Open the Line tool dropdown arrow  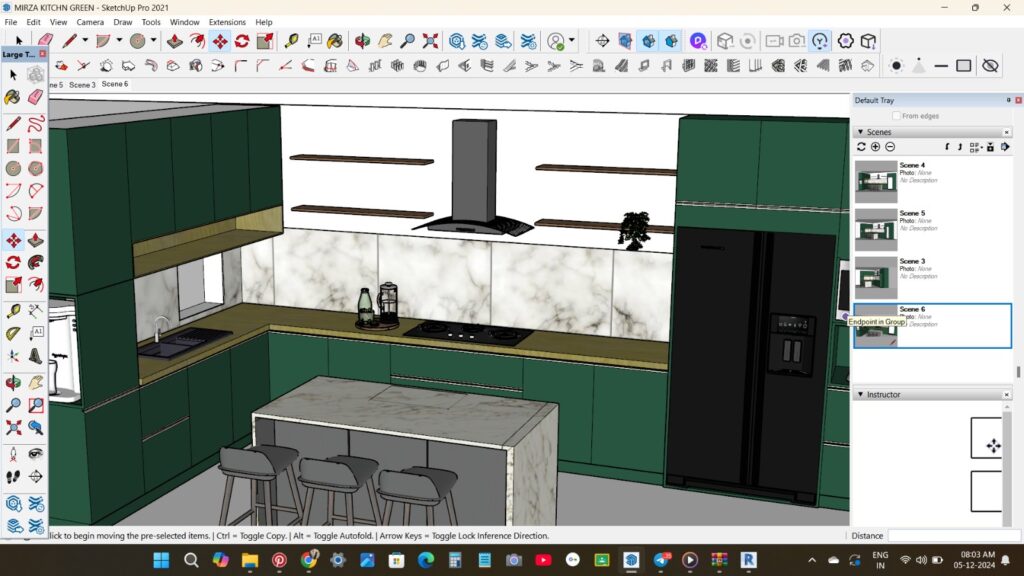pyautogui.click(x=85, y=40)
